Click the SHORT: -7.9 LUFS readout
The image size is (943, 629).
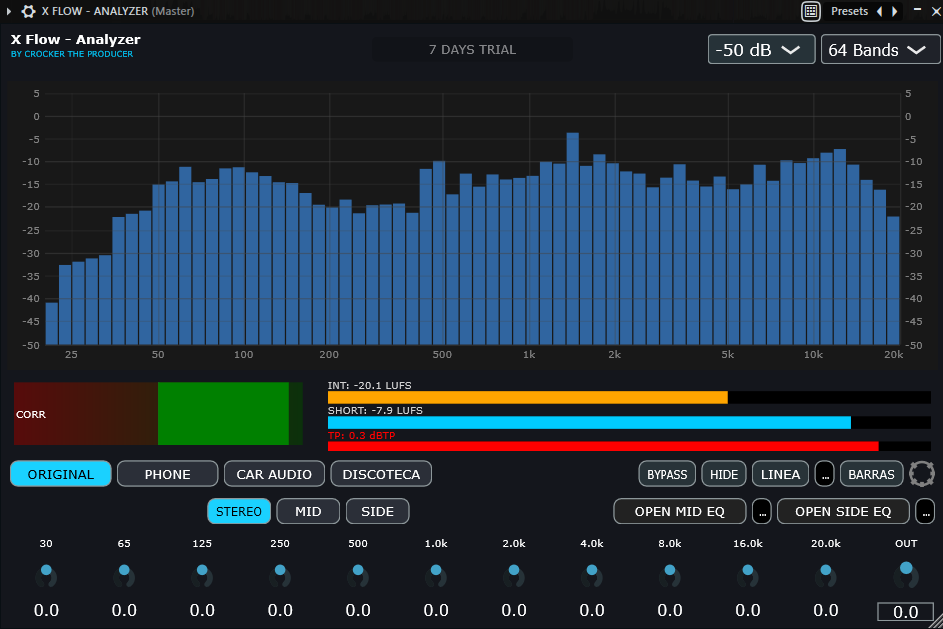coord(375,411)
